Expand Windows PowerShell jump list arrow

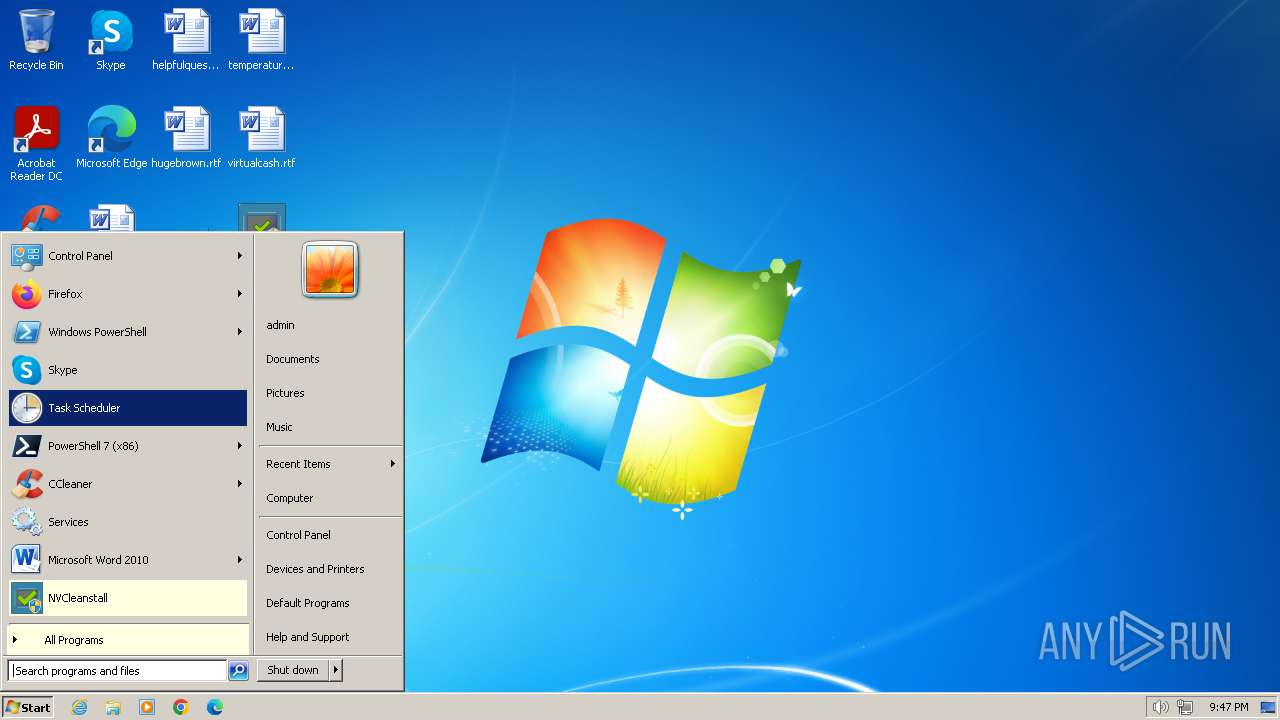click(x=240, y=332)
